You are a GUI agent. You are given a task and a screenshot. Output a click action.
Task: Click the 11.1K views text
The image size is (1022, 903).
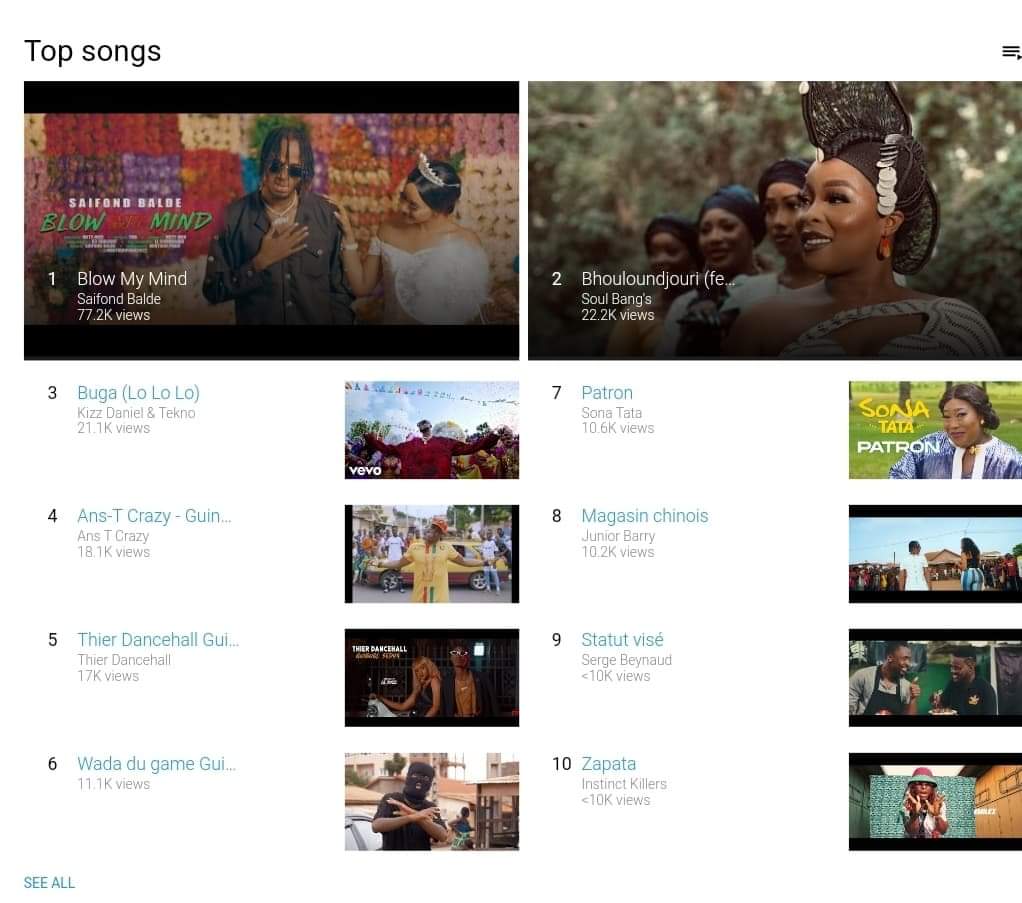113,784
